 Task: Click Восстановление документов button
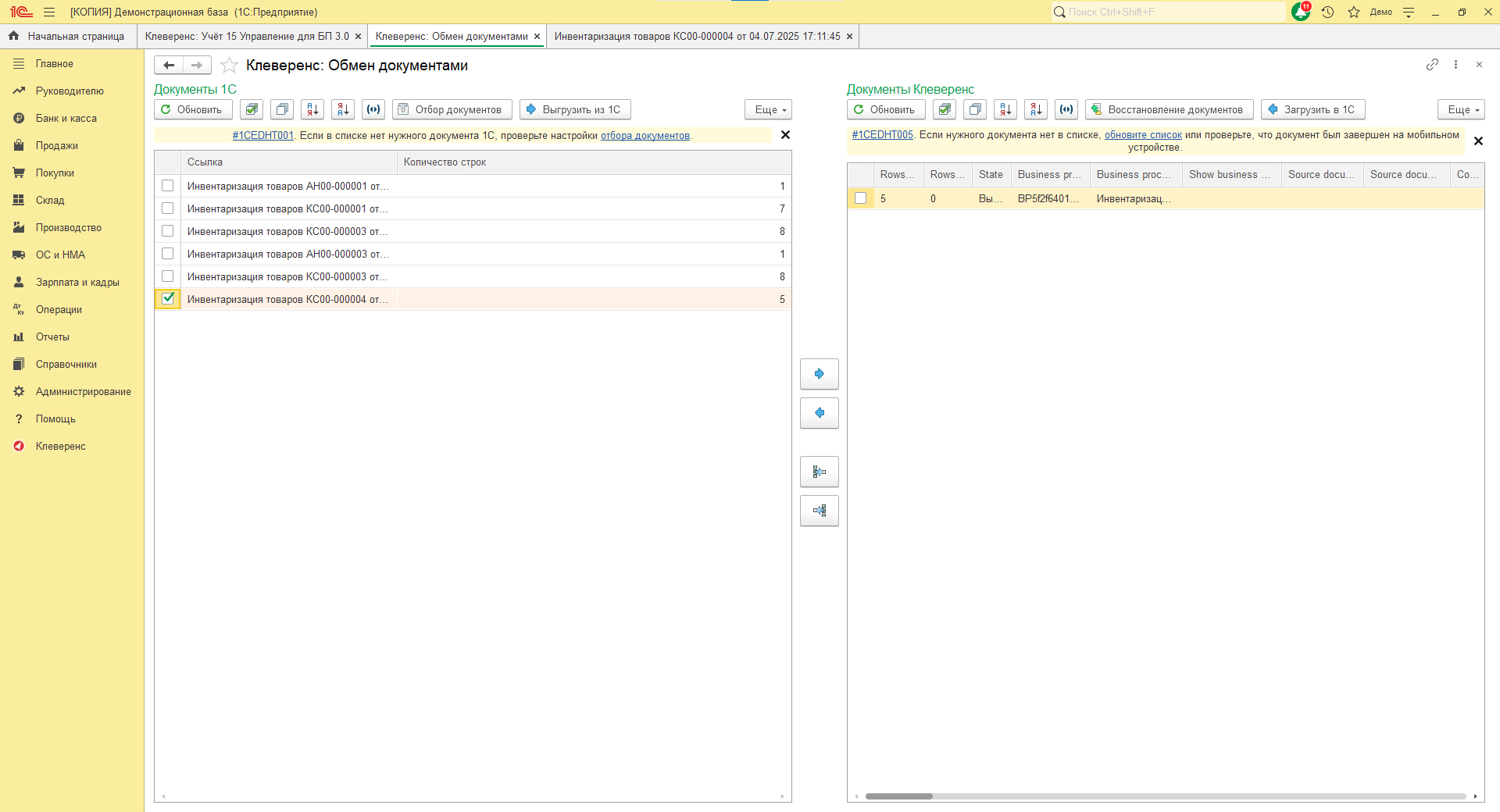[1170, 110]
